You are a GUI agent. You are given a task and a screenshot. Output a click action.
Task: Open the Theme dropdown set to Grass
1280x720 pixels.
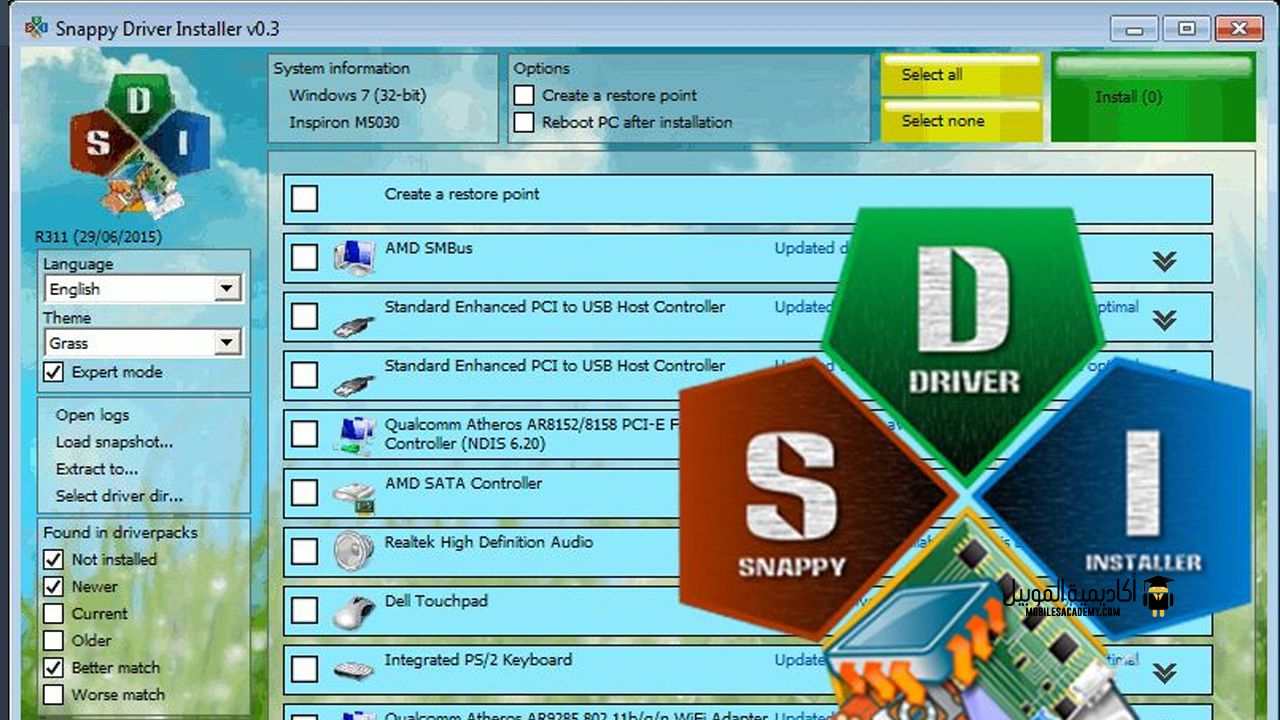click(228, 343)
